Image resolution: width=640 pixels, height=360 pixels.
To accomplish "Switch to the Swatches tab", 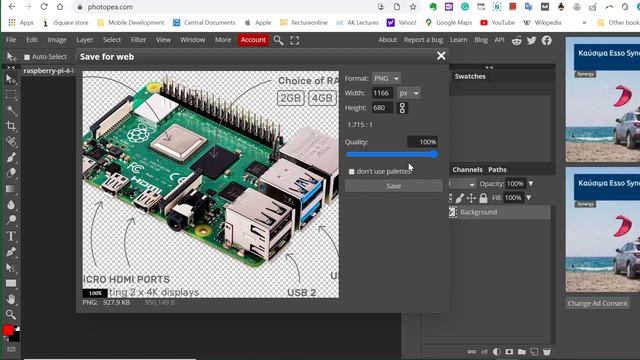I will [470, 76].
